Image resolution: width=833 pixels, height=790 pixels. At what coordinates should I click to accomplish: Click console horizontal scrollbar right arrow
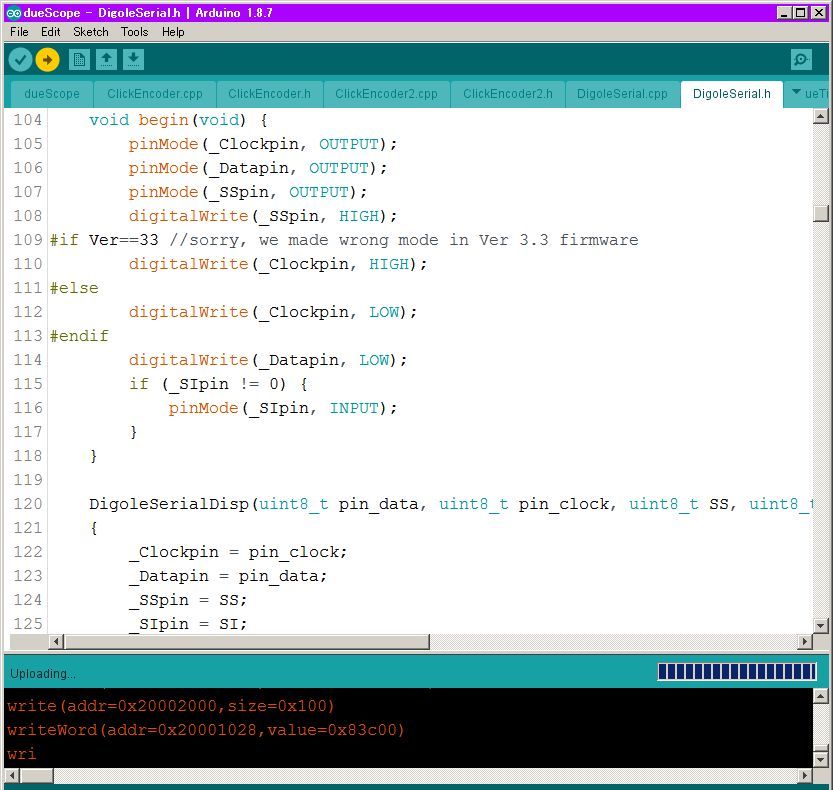[805, 776]
